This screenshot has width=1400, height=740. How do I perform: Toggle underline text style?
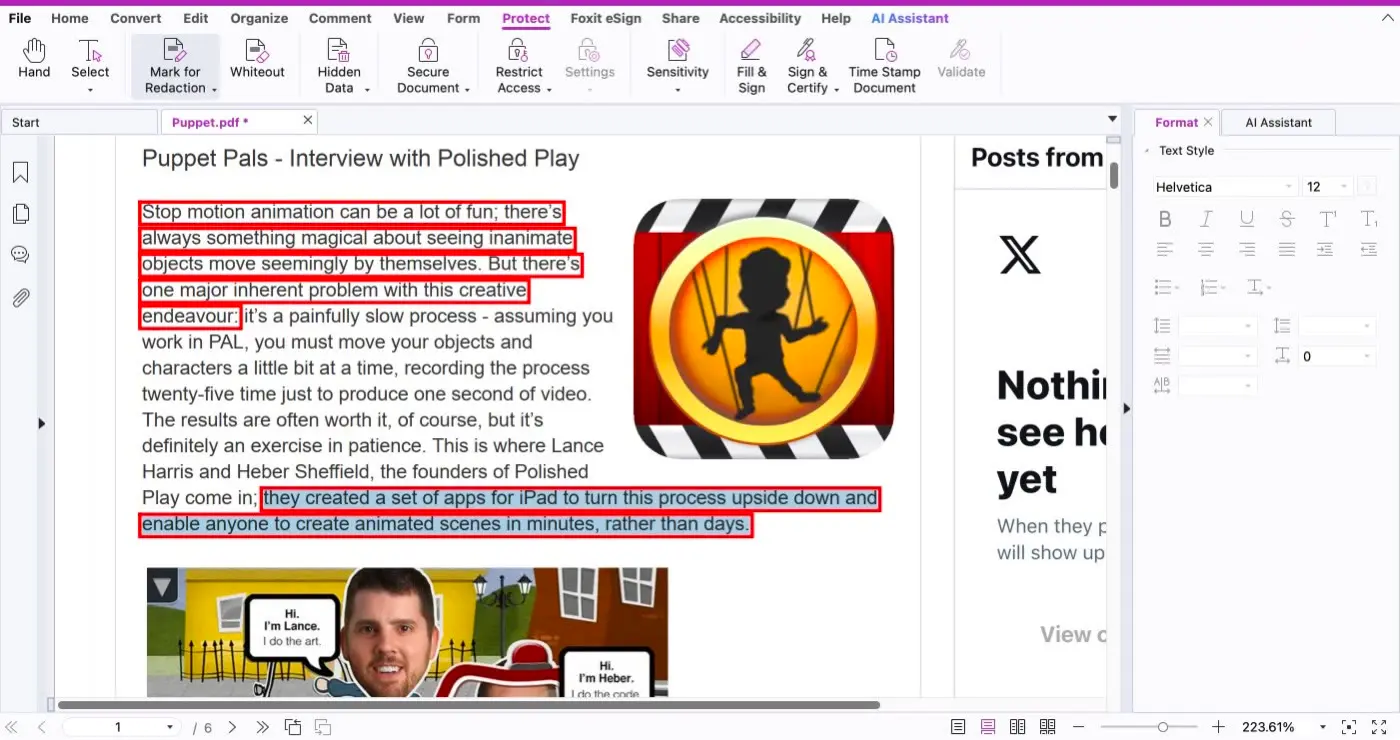coord(1246,219)
